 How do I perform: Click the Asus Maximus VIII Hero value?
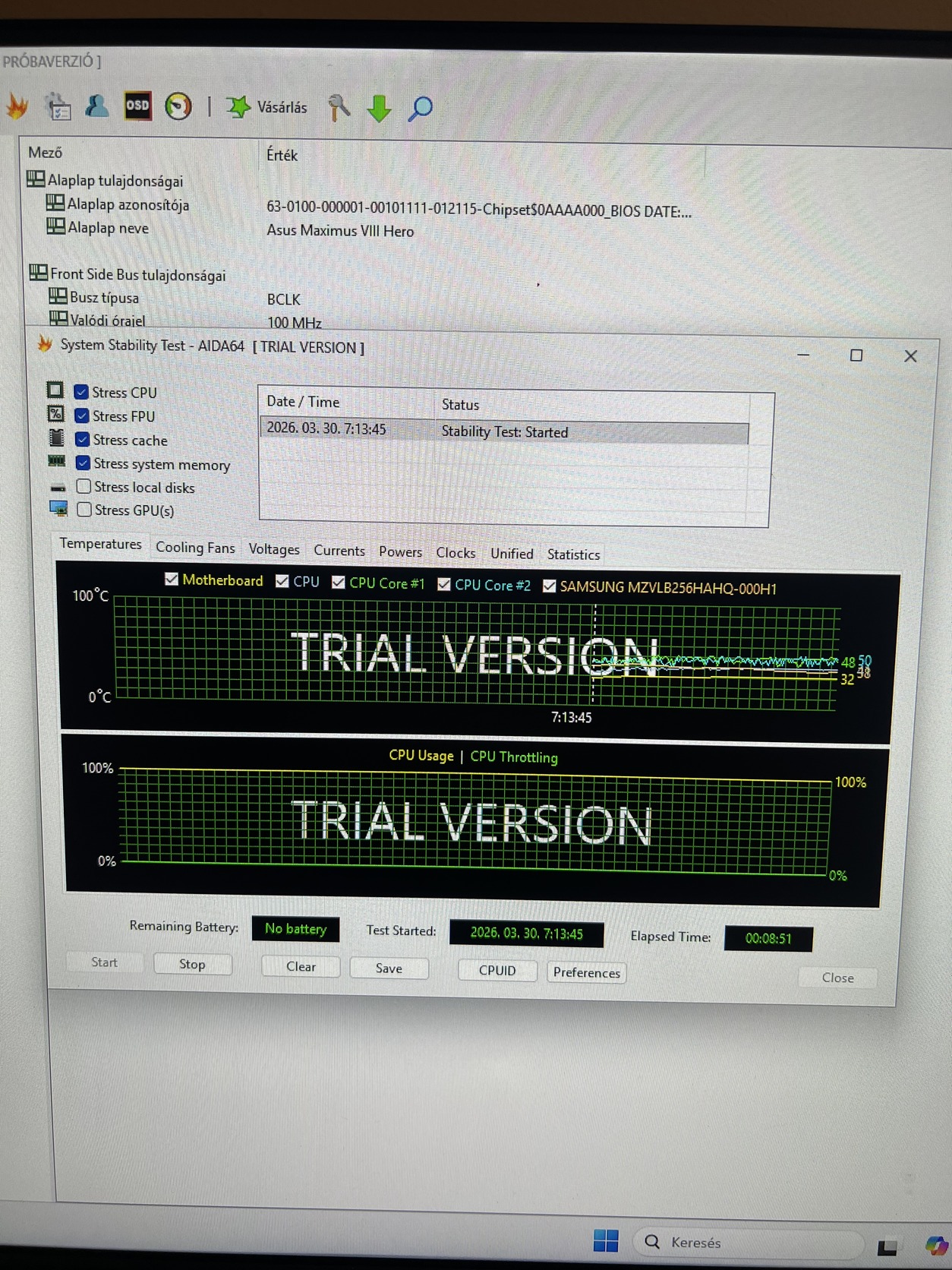coord(340,231)
